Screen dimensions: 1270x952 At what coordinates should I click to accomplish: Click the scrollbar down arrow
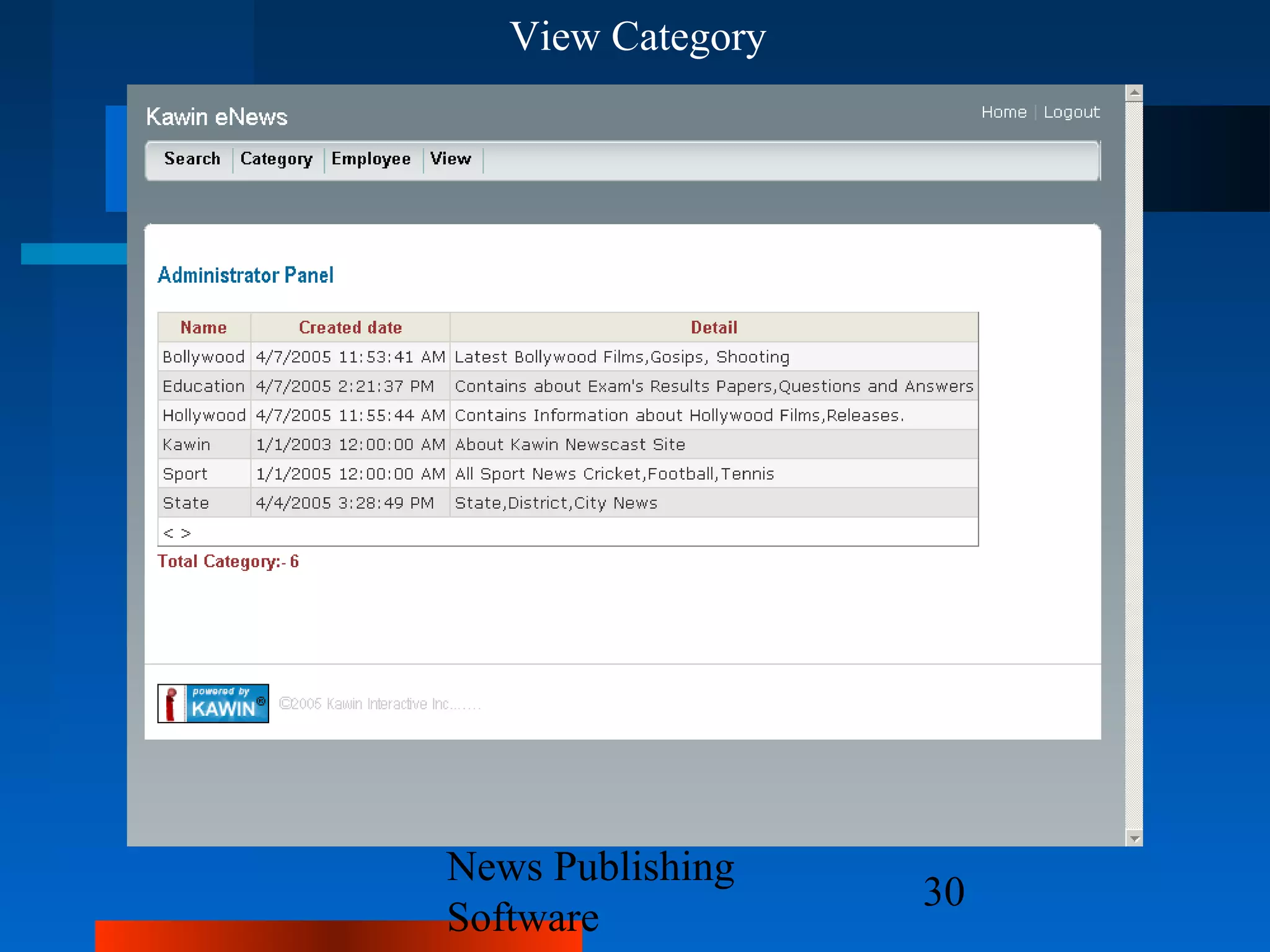pos(1134,838)
